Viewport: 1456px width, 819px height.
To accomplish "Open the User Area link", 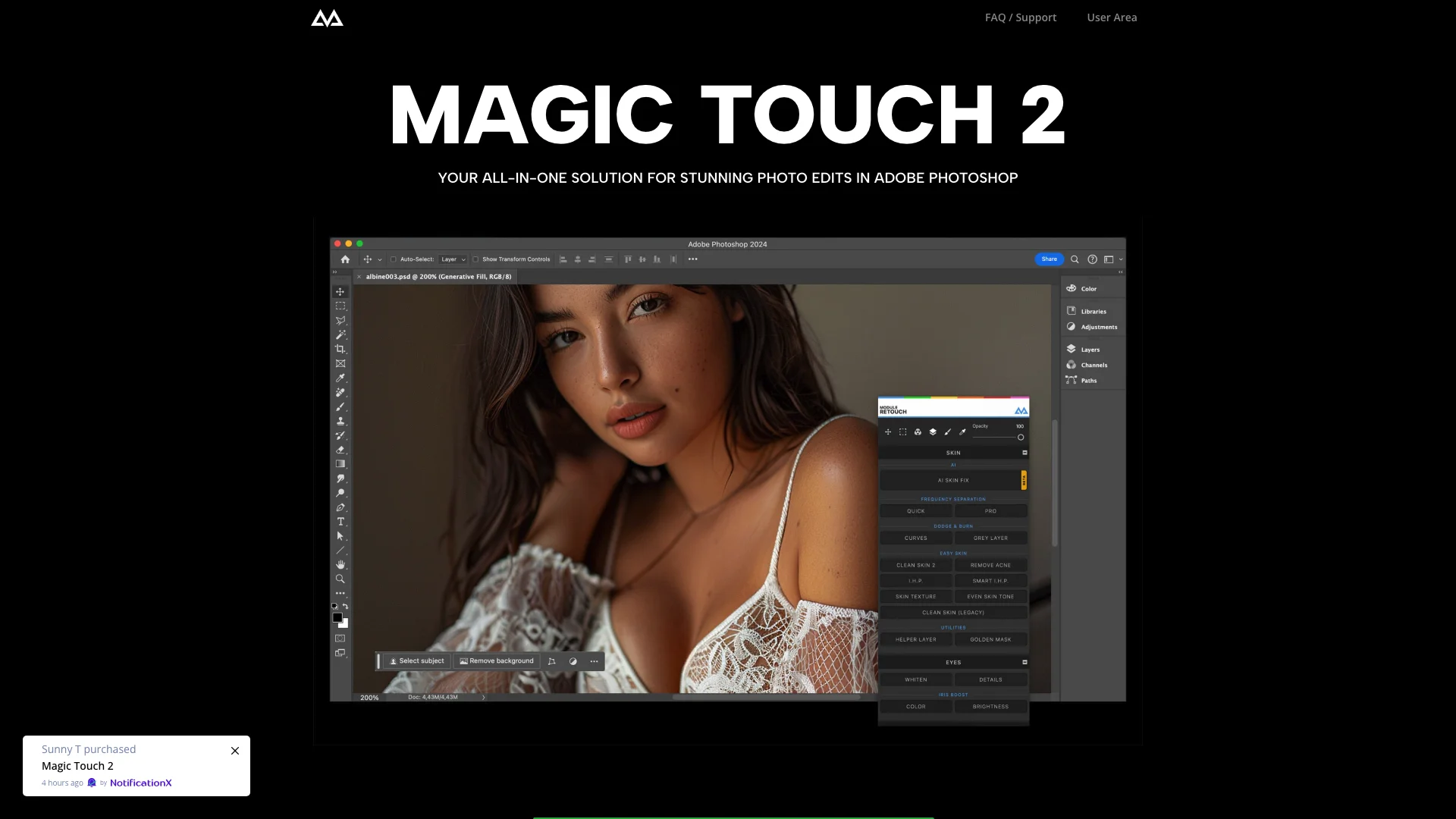I will [x=1112, y=17].
